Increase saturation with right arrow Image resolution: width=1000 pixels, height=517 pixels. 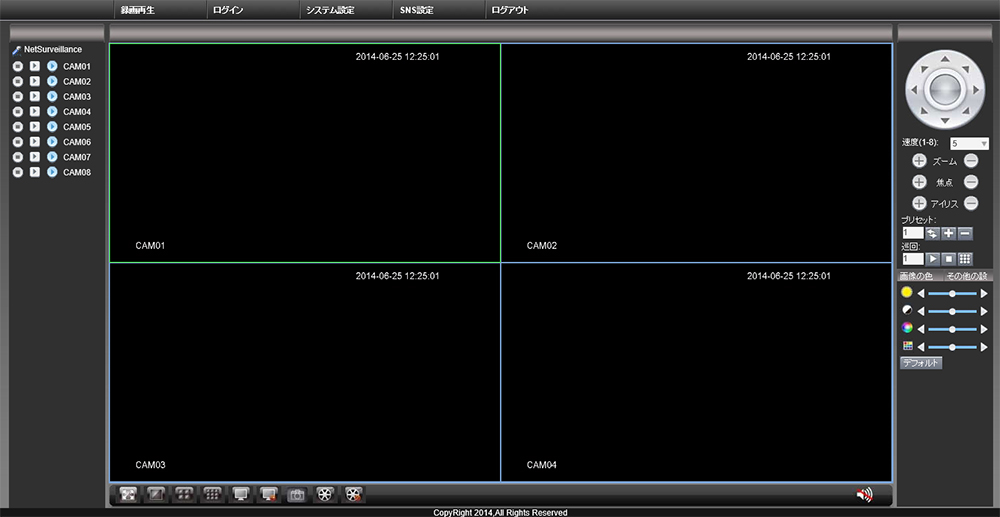coord(984,329)
